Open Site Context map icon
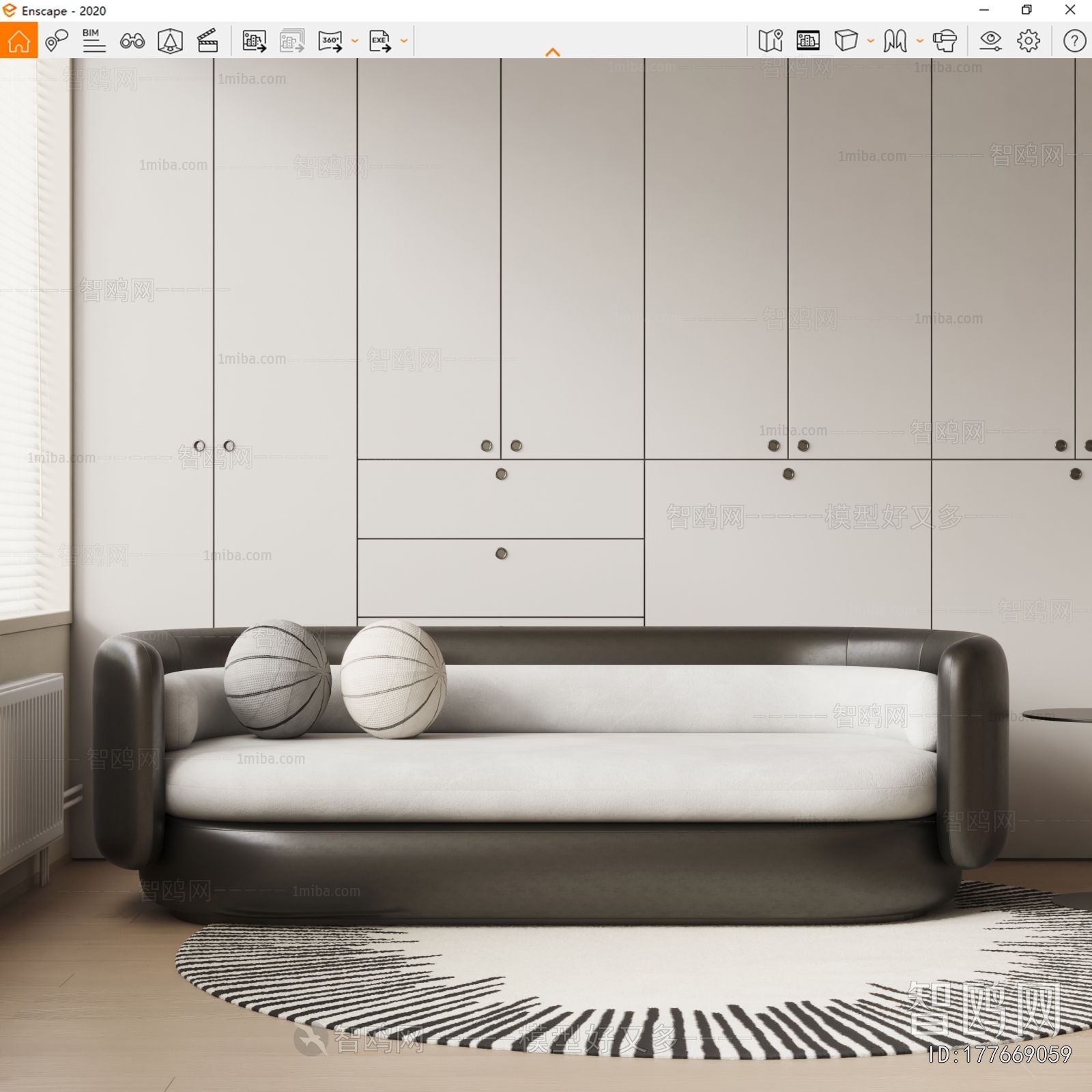The width and height of the screenshot is (1092, 1092). tap(771, 41)
